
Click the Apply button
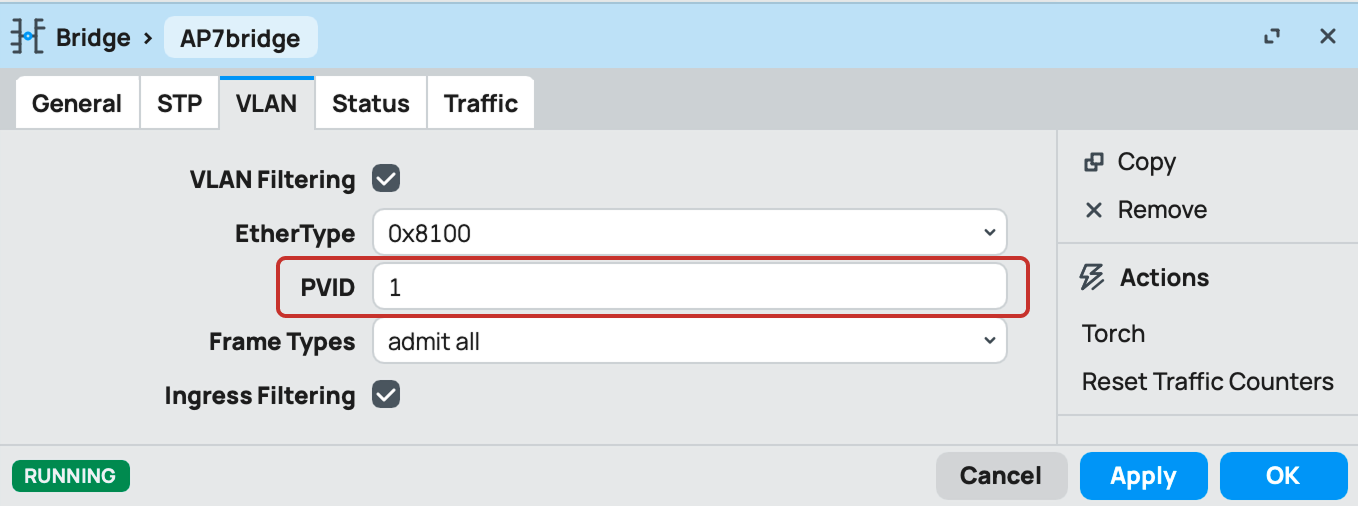1143,476
